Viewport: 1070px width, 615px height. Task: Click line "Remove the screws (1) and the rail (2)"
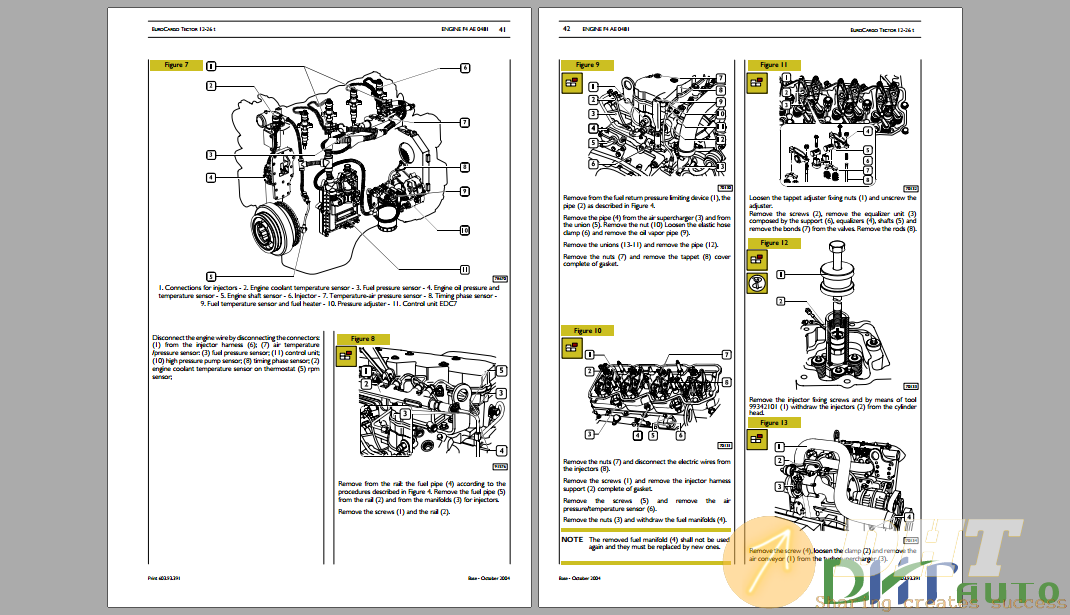pyautogui.click(x=394, y=512)
